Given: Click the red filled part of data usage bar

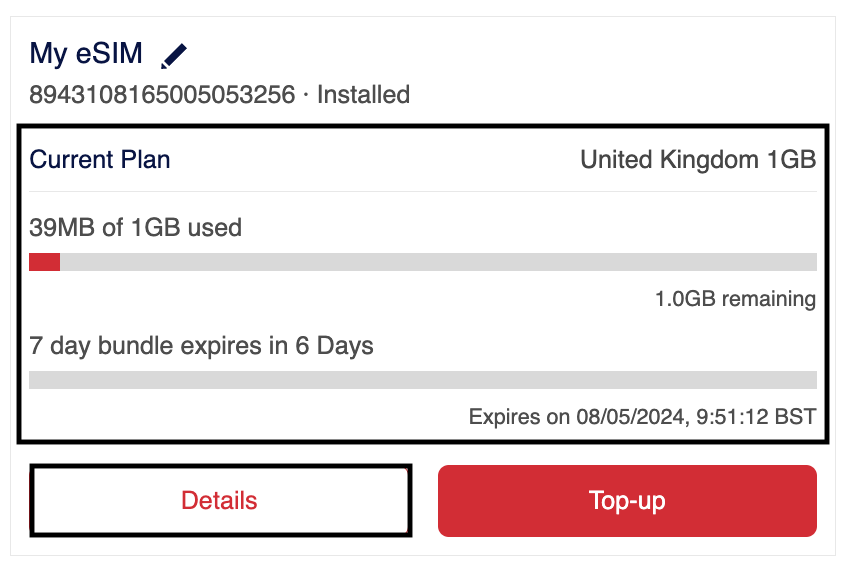Looking at the screenshot, I should [x=44, y=262].
